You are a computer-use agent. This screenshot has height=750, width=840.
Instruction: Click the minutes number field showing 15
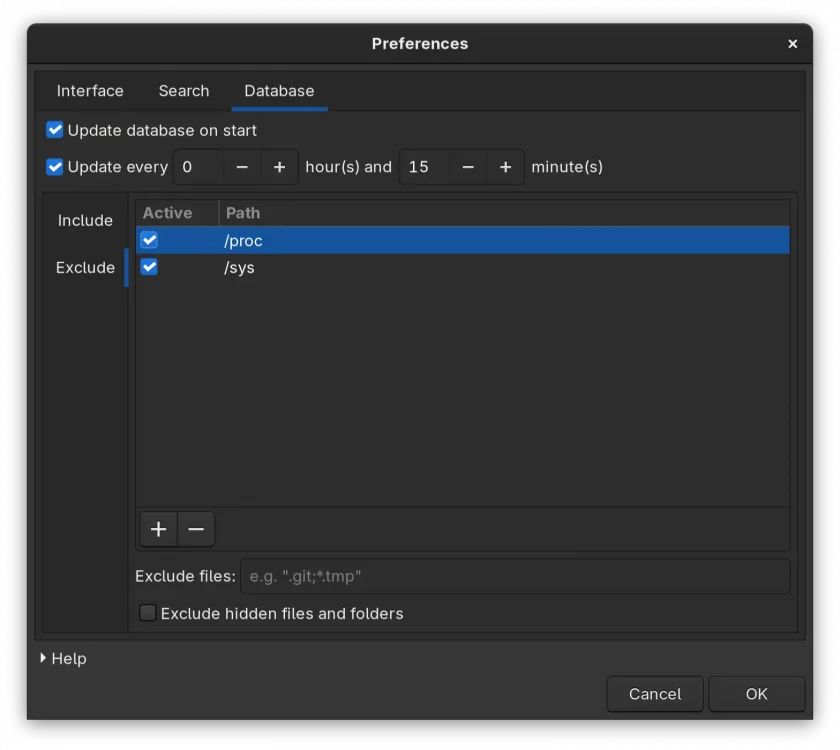[425, 167]
